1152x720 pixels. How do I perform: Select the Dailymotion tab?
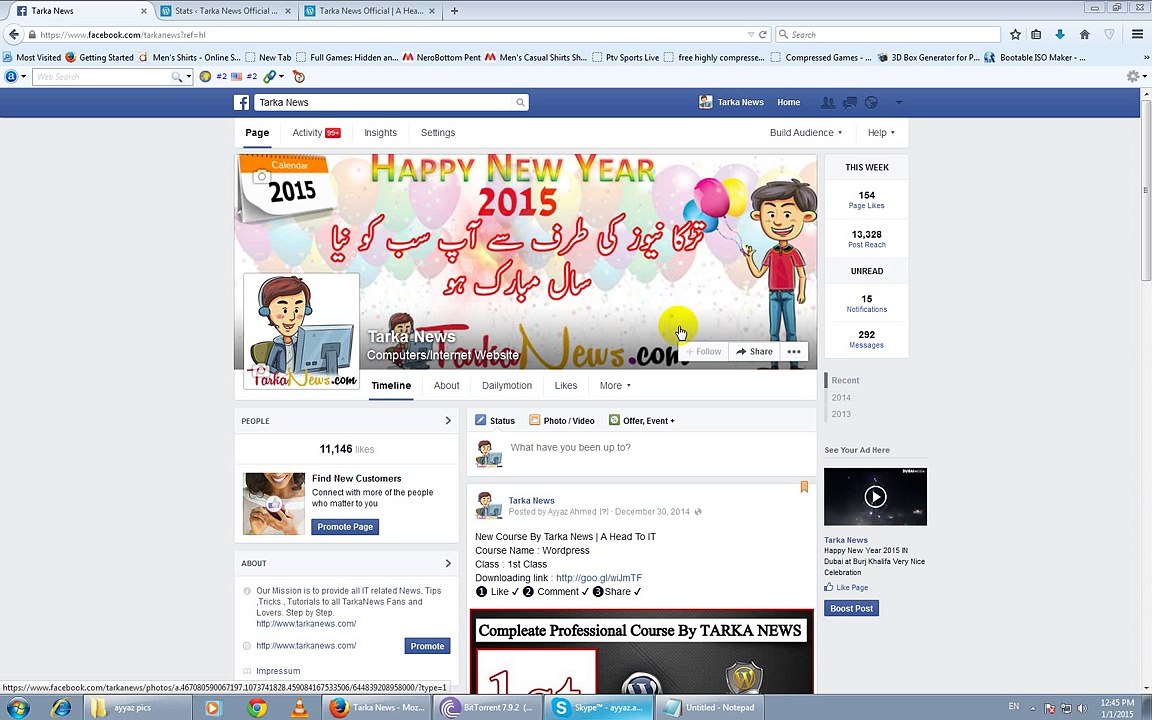click(x=507, y=386)
